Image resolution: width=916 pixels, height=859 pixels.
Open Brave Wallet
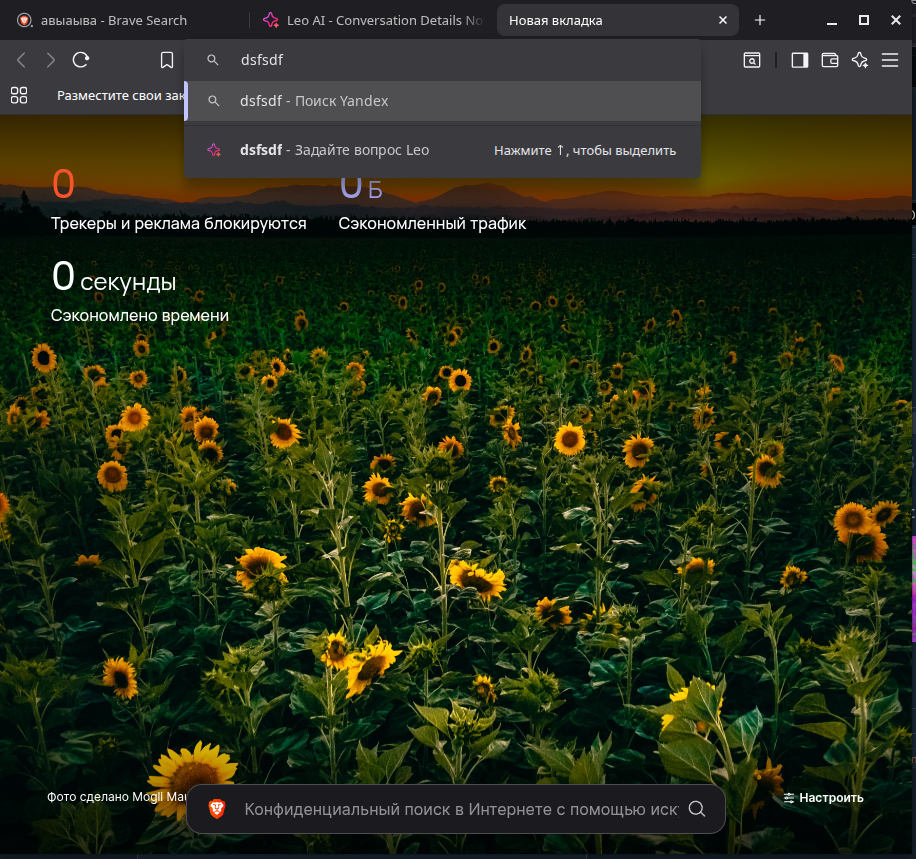point(830,60)
